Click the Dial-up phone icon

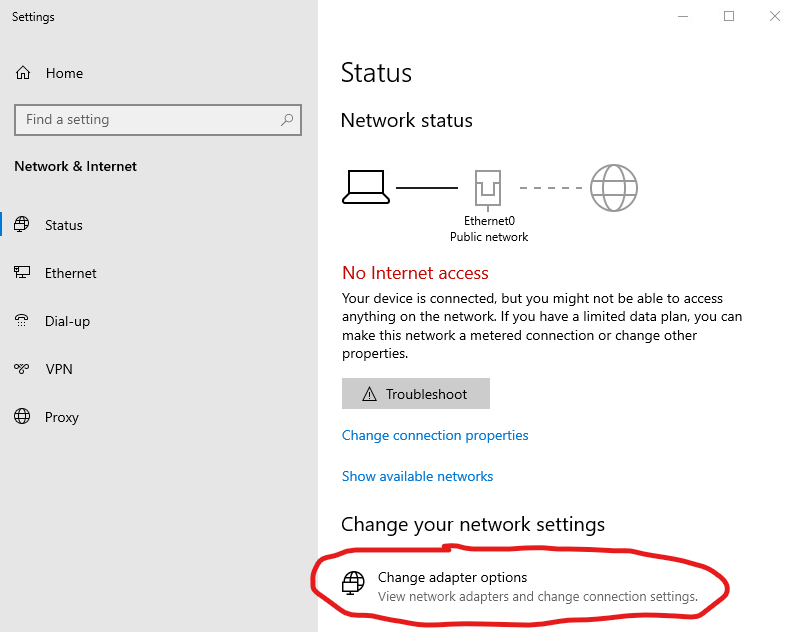[22, 320]
